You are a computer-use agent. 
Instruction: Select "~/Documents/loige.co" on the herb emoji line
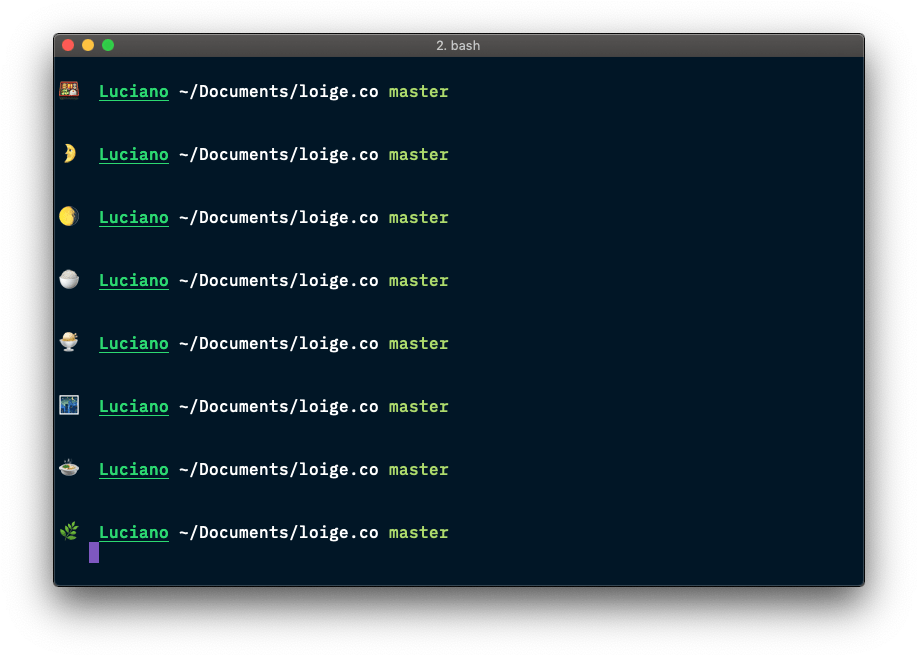(279, 533)
